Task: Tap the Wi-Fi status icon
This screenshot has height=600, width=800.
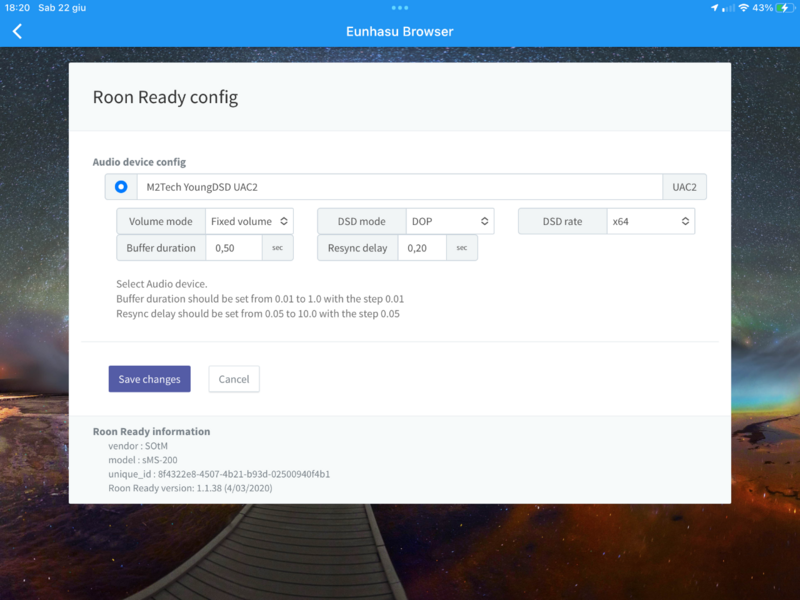Action: coord(743,8)
